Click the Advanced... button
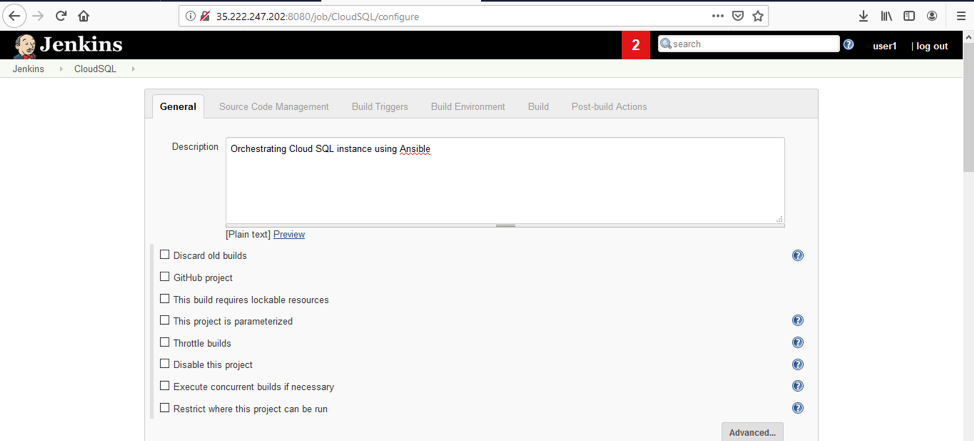 pyautogui.click(x=752, y=432)
